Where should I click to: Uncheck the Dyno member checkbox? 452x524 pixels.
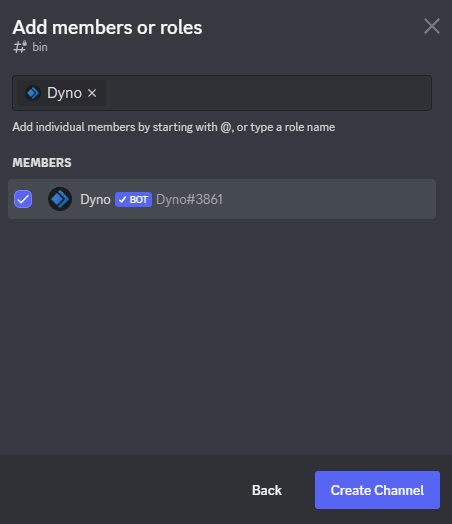23,199
